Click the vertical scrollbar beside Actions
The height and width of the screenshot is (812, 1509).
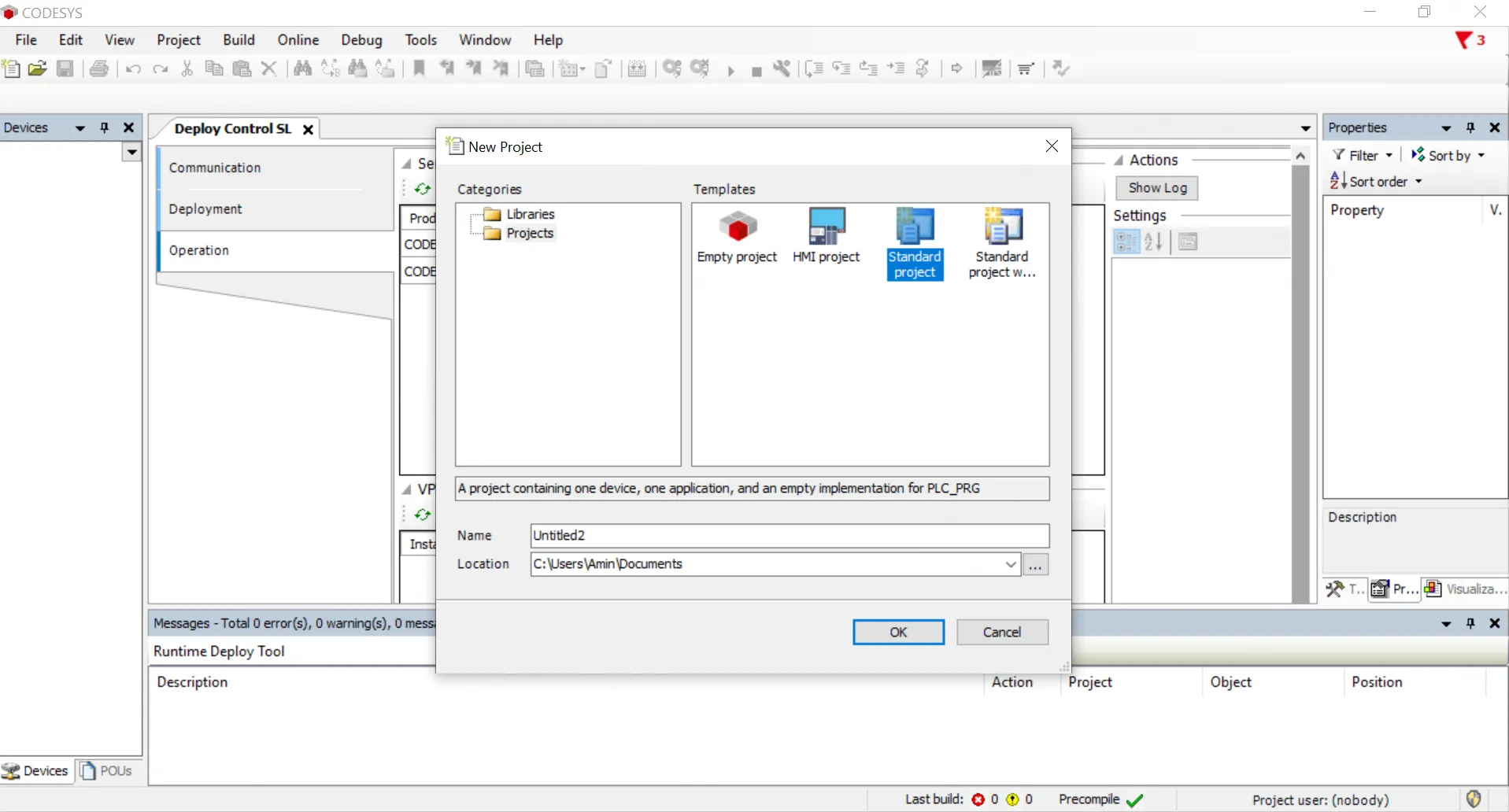click(x=1300, y=378)
